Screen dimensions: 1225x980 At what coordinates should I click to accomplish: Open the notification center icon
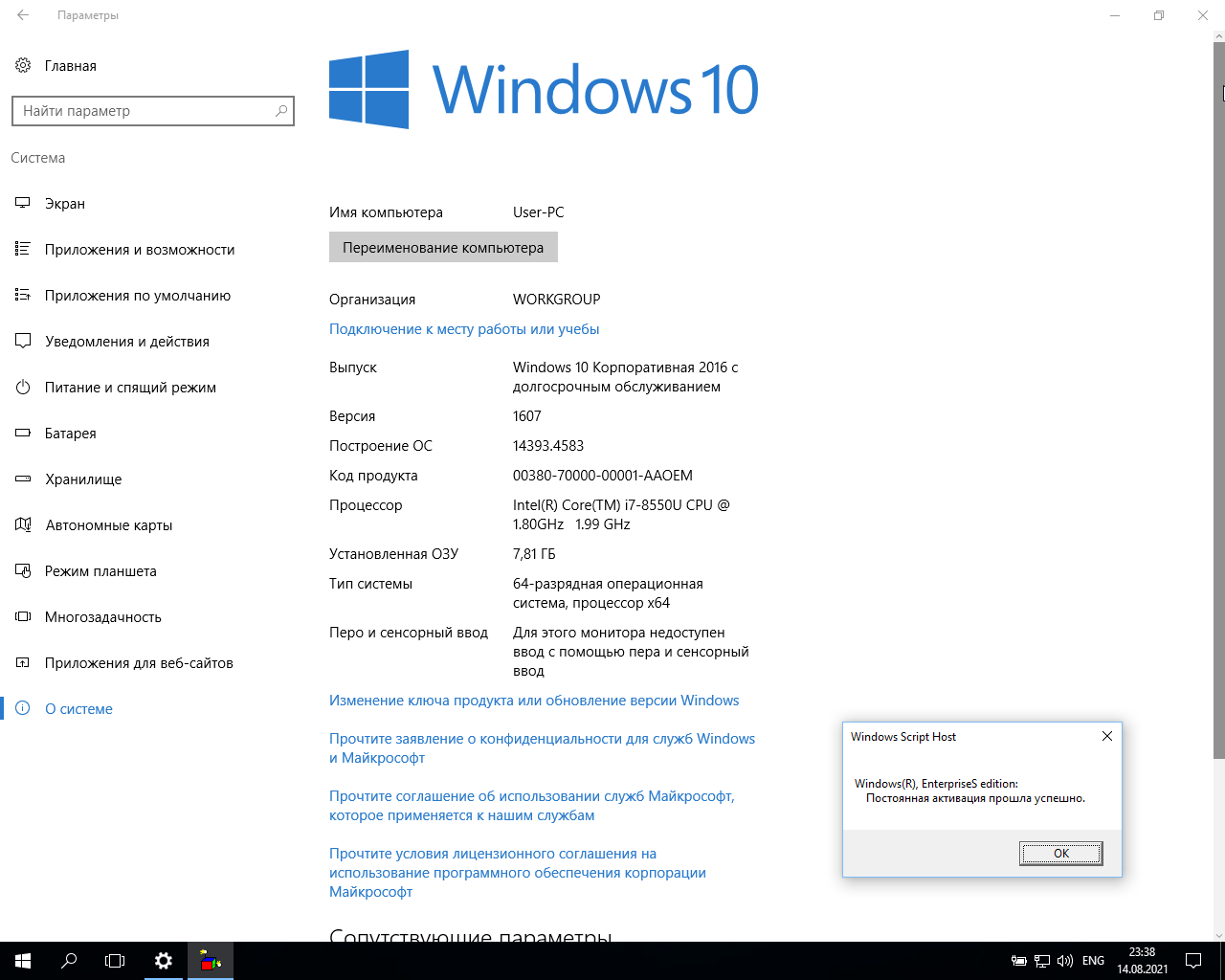[1193, 961]
